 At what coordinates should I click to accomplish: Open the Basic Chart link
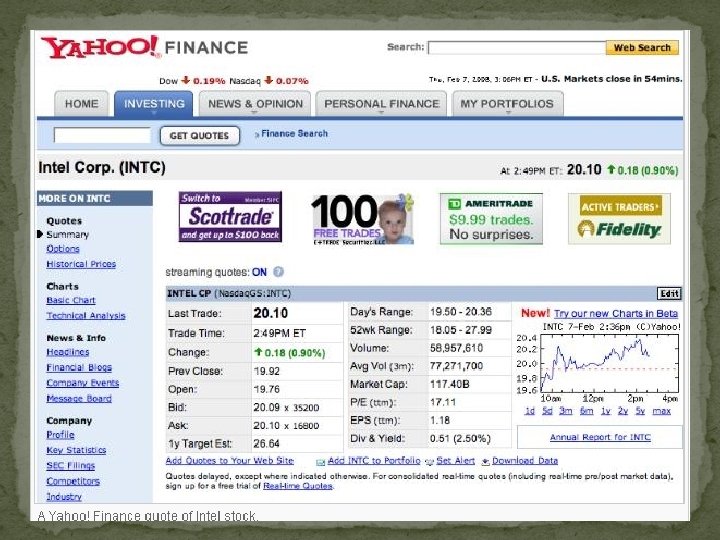[x=71, y=300]
